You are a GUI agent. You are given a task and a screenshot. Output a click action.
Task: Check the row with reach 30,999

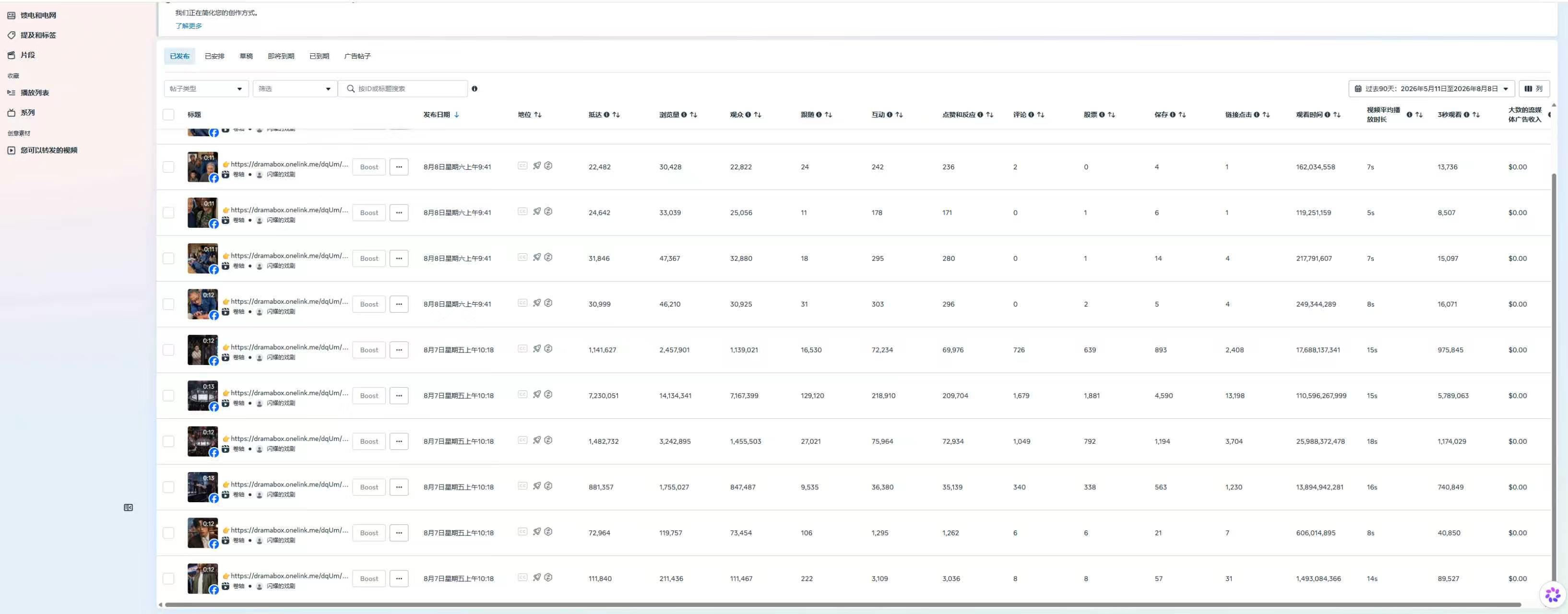pyautogui.click(x=168, y=304)
